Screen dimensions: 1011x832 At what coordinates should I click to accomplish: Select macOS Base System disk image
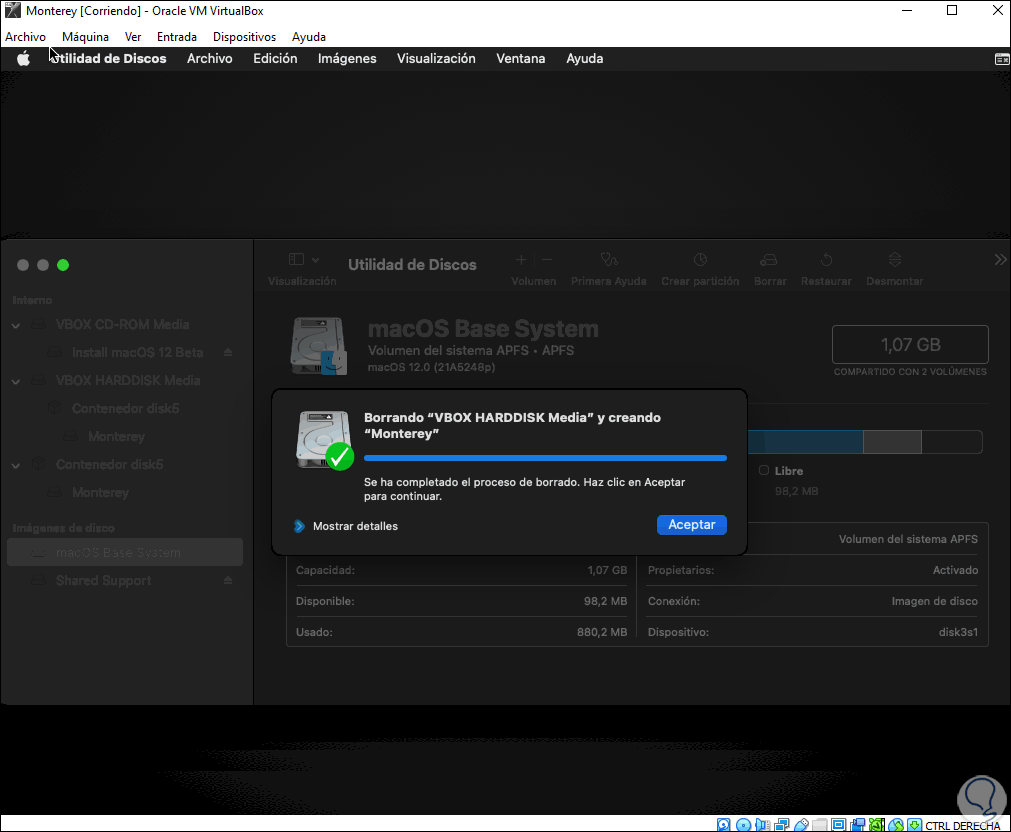[125, 553]
